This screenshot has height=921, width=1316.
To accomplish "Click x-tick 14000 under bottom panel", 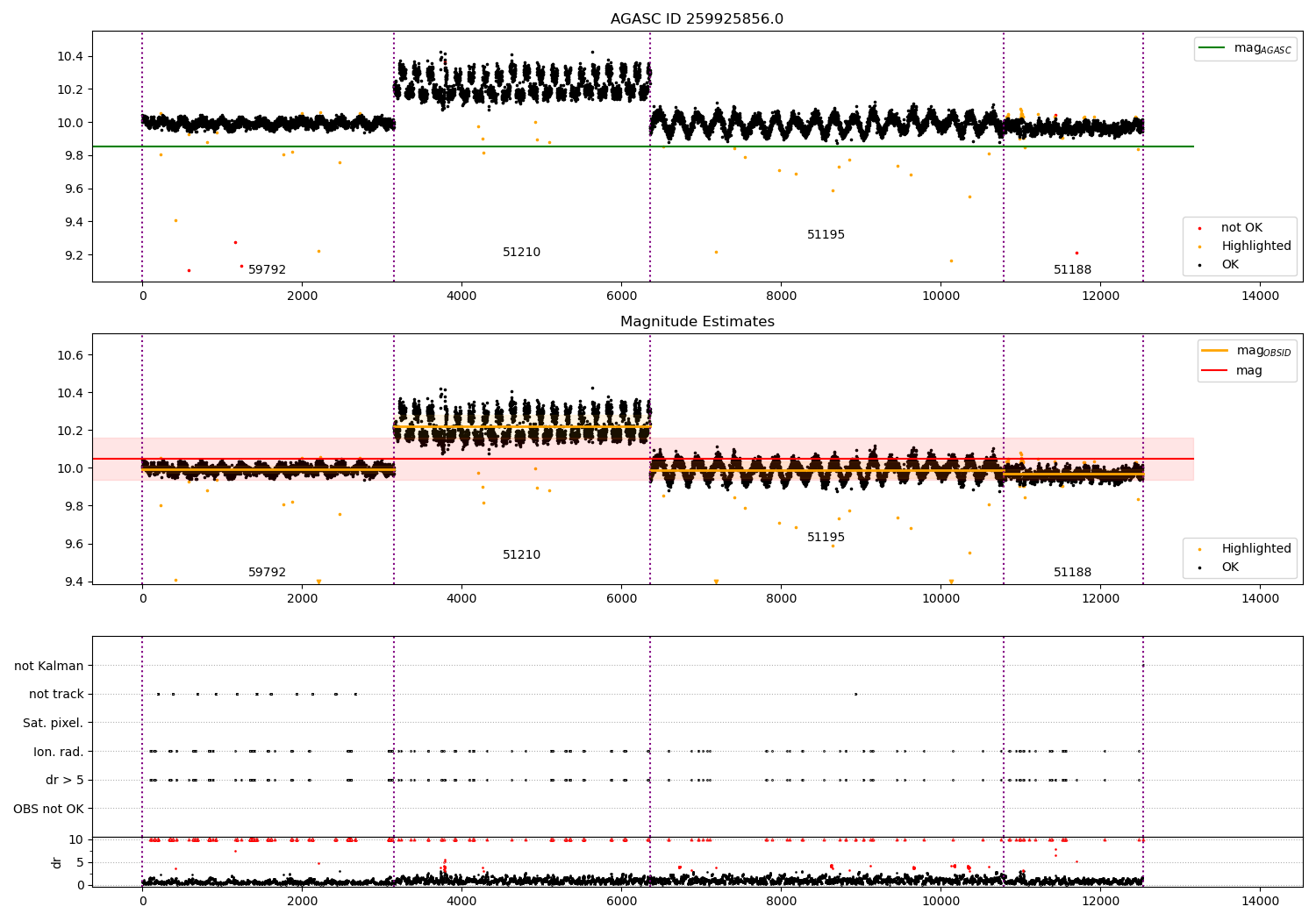I will 1261,902.
